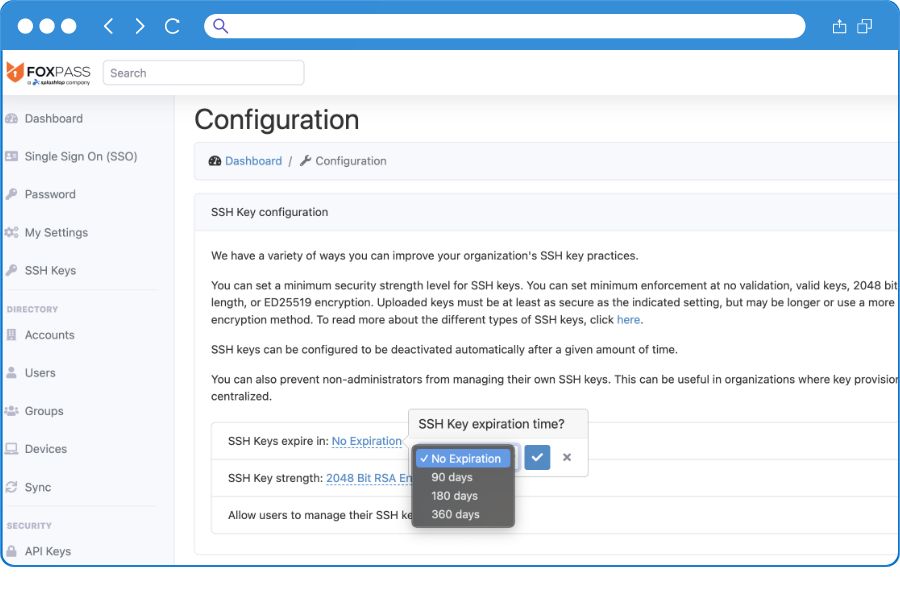Click the Sync arrows icon
Viewport: 900px width, 600px height.
point(14,487)
